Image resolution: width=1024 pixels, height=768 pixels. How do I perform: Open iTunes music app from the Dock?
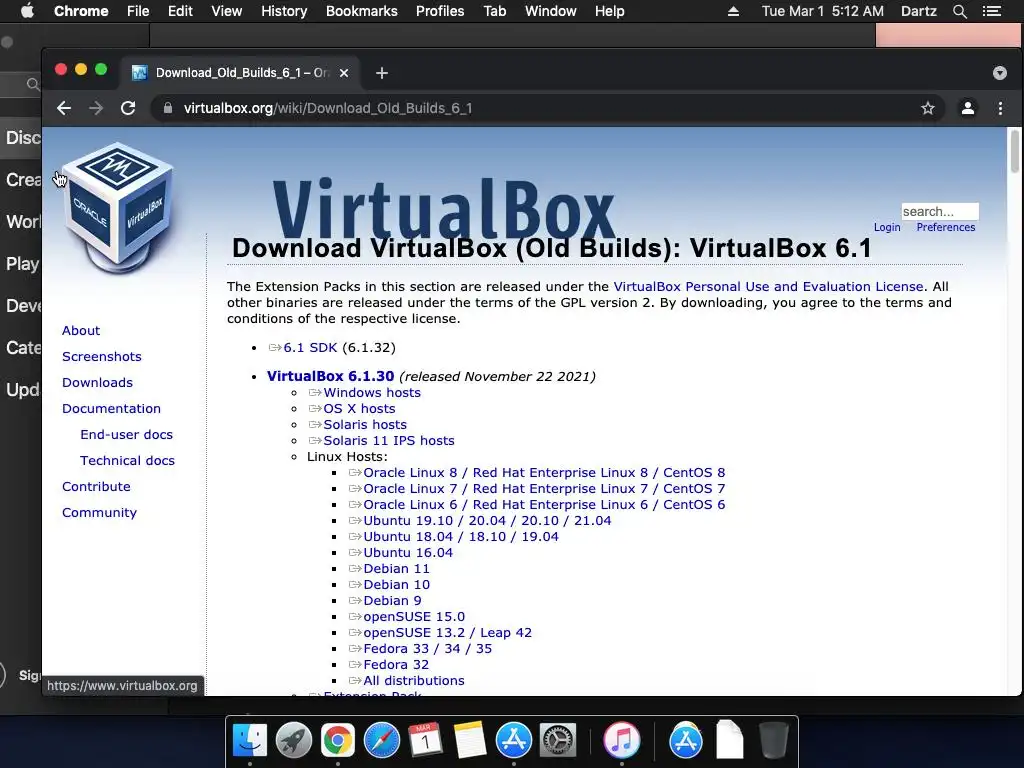tap(621, 741)
